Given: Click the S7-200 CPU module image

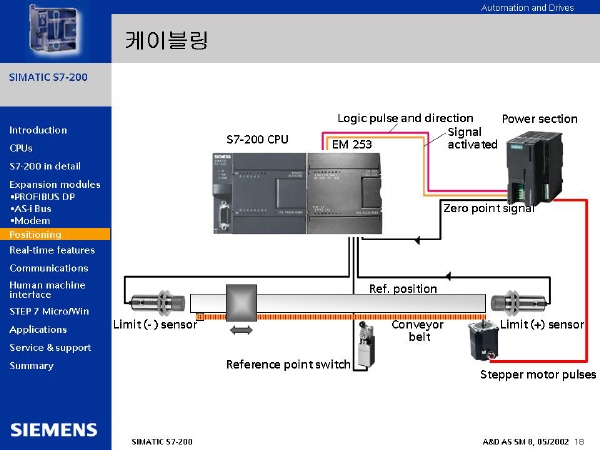Looking at the screenshot, I should [x=260, y=193].
